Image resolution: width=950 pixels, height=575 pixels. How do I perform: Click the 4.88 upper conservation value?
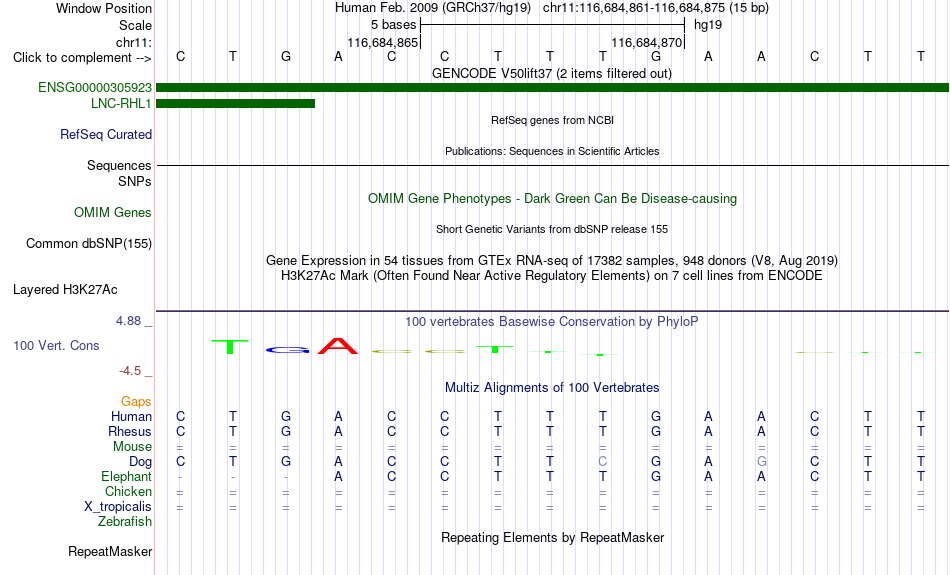(128, 321)
